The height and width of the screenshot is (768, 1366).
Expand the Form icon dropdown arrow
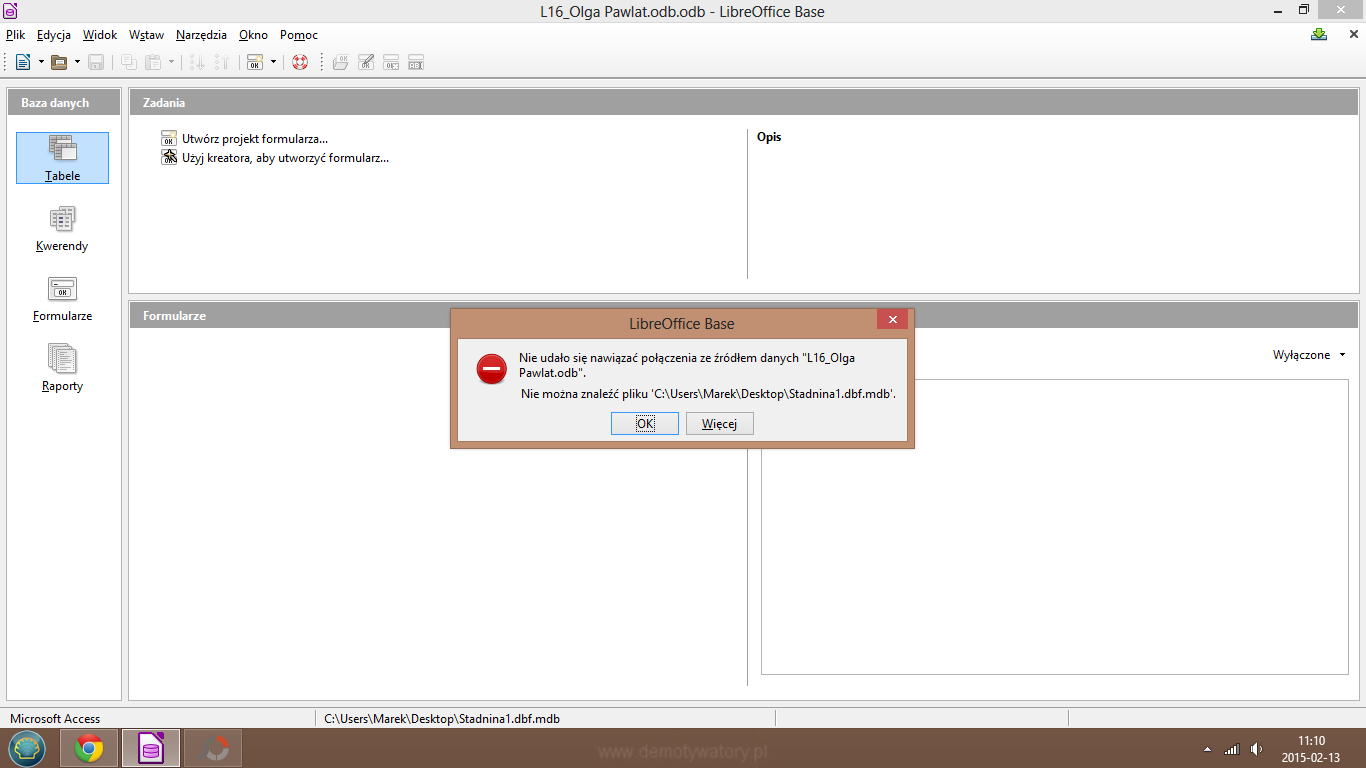273,62
